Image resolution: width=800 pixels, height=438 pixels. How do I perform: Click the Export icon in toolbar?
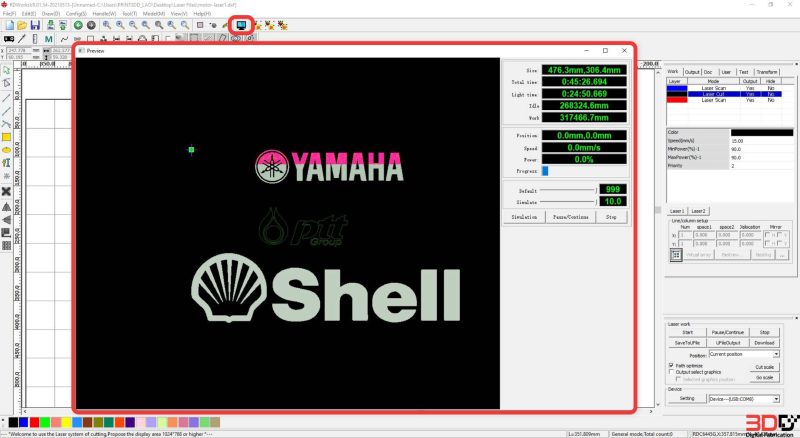coord(63,25)
